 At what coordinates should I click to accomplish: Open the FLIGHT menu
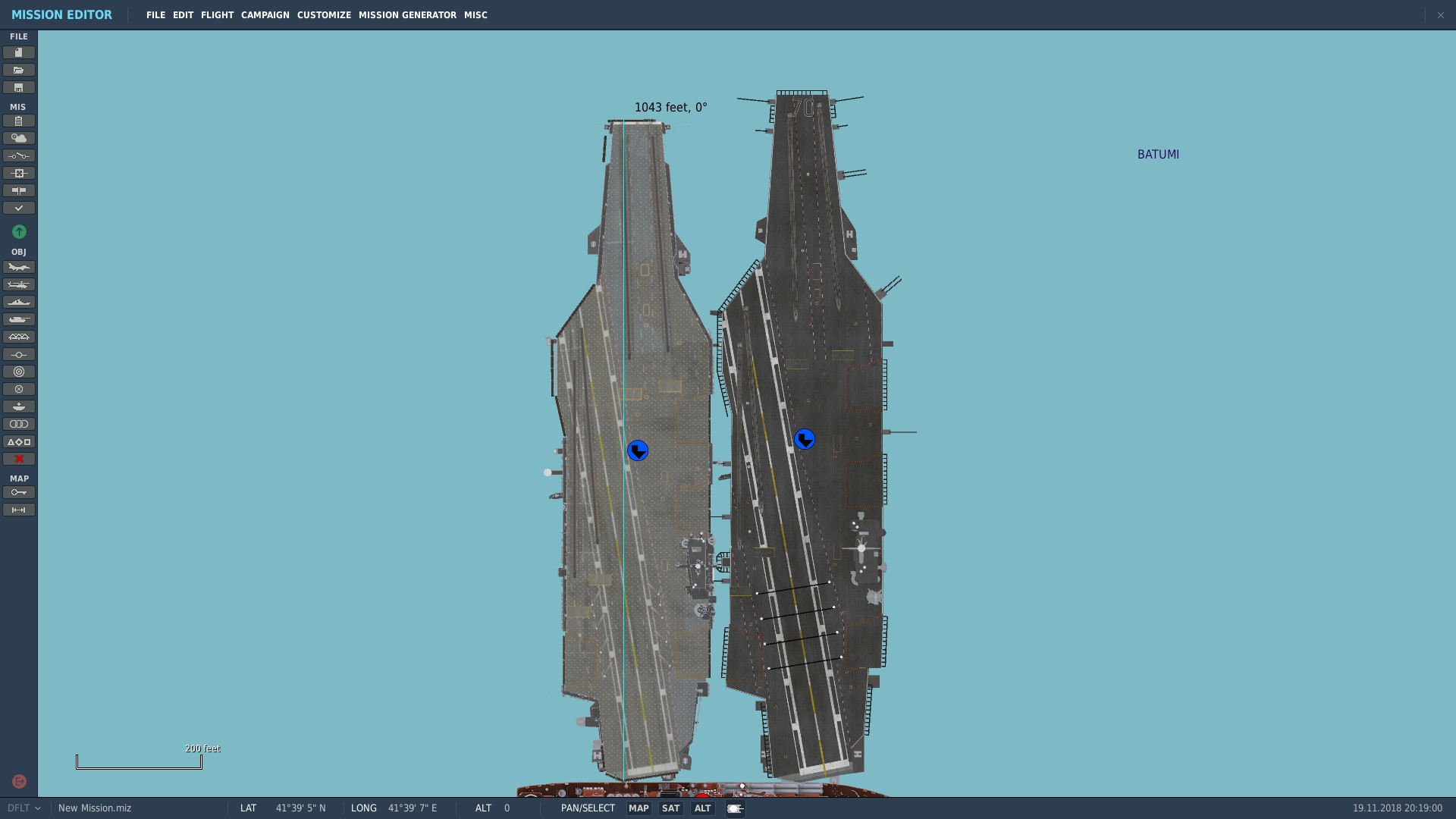click(217, 15)
